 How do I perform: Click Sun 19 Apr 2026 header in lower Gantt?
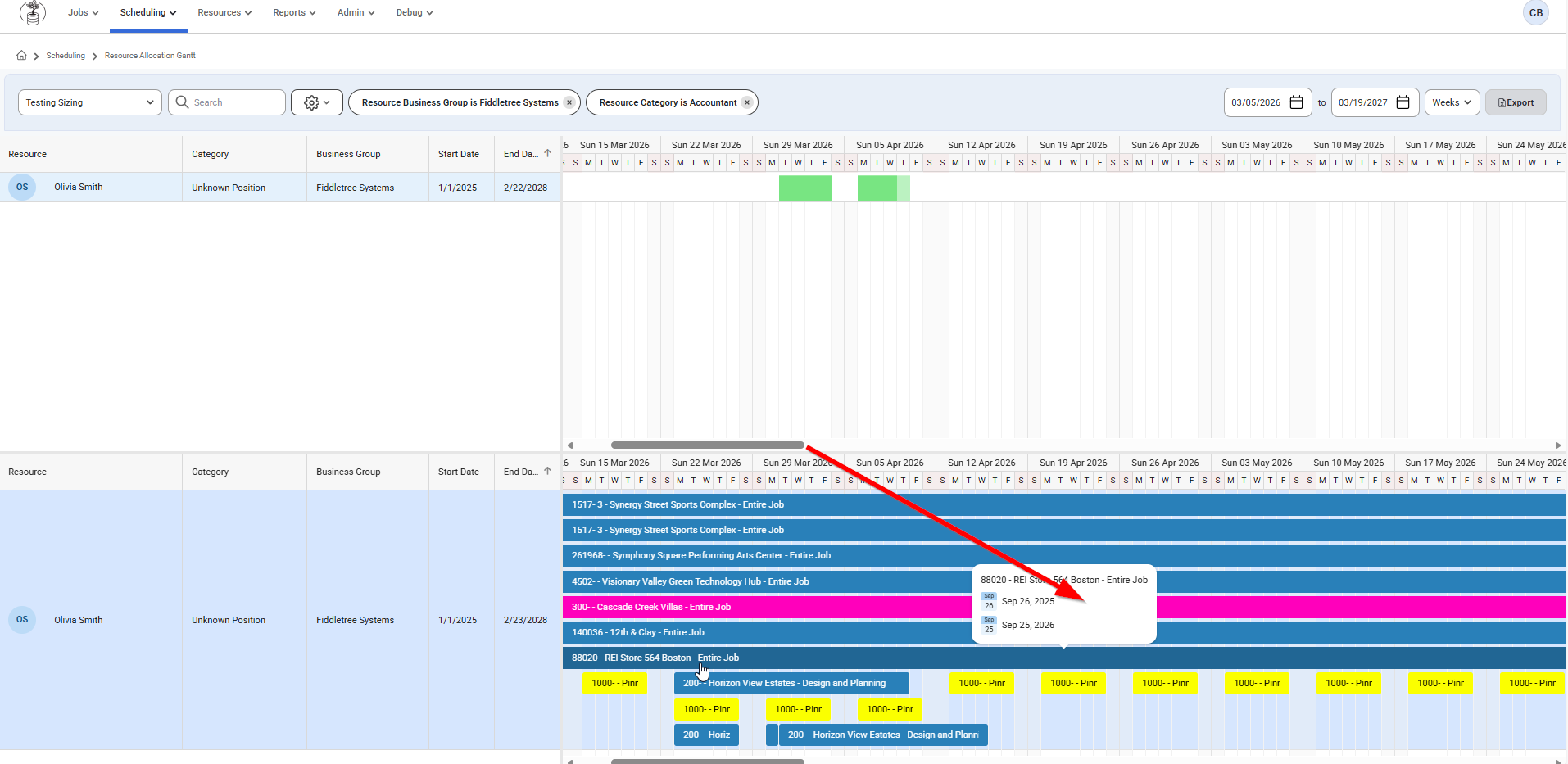tap(1073, 463)
